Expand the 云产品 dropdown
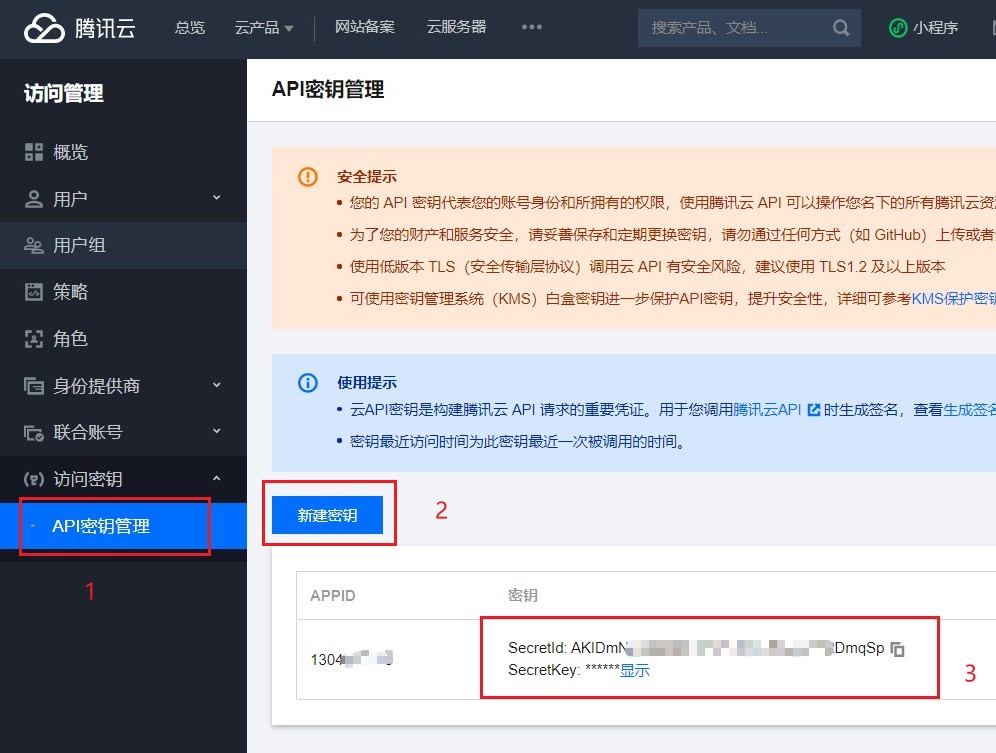This screenshot has width=996, height=753. pos(264,27)
